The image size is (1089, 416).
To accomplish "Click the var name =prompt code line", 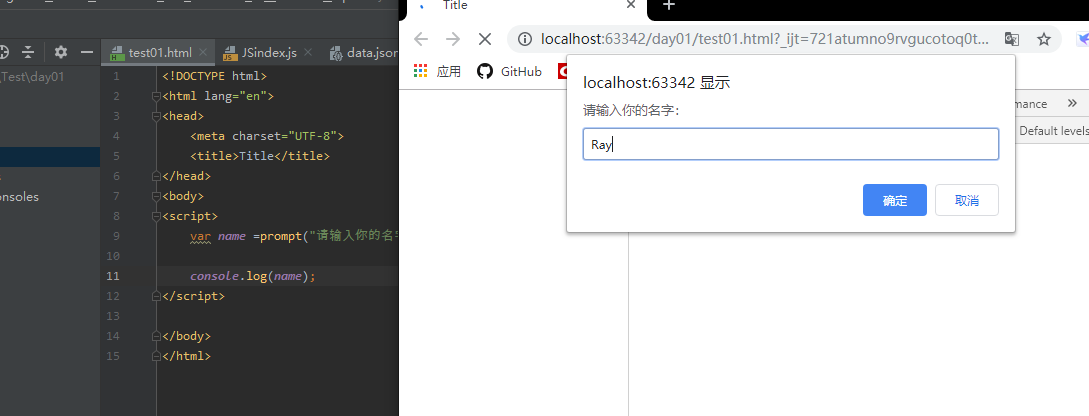I will (294, 236).
